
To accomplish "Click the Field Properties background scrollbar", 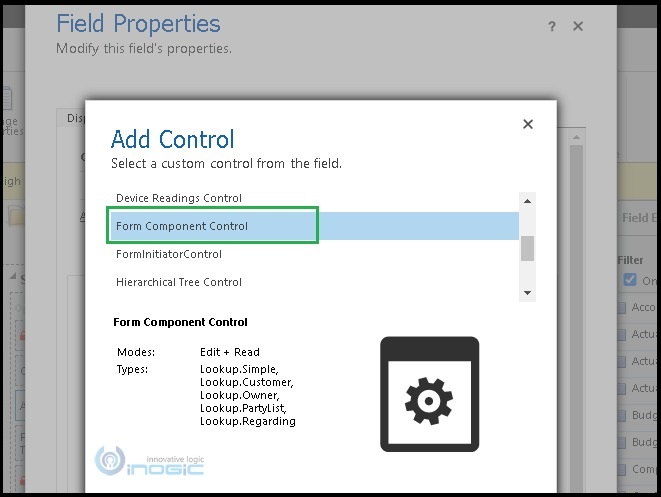I will [x=574, y=300].
